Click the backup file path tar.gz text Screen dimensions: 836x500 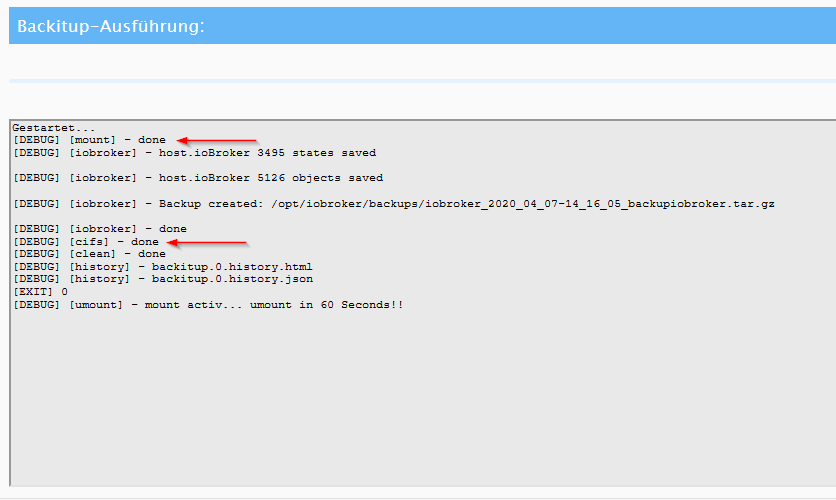tap(522, 204)
